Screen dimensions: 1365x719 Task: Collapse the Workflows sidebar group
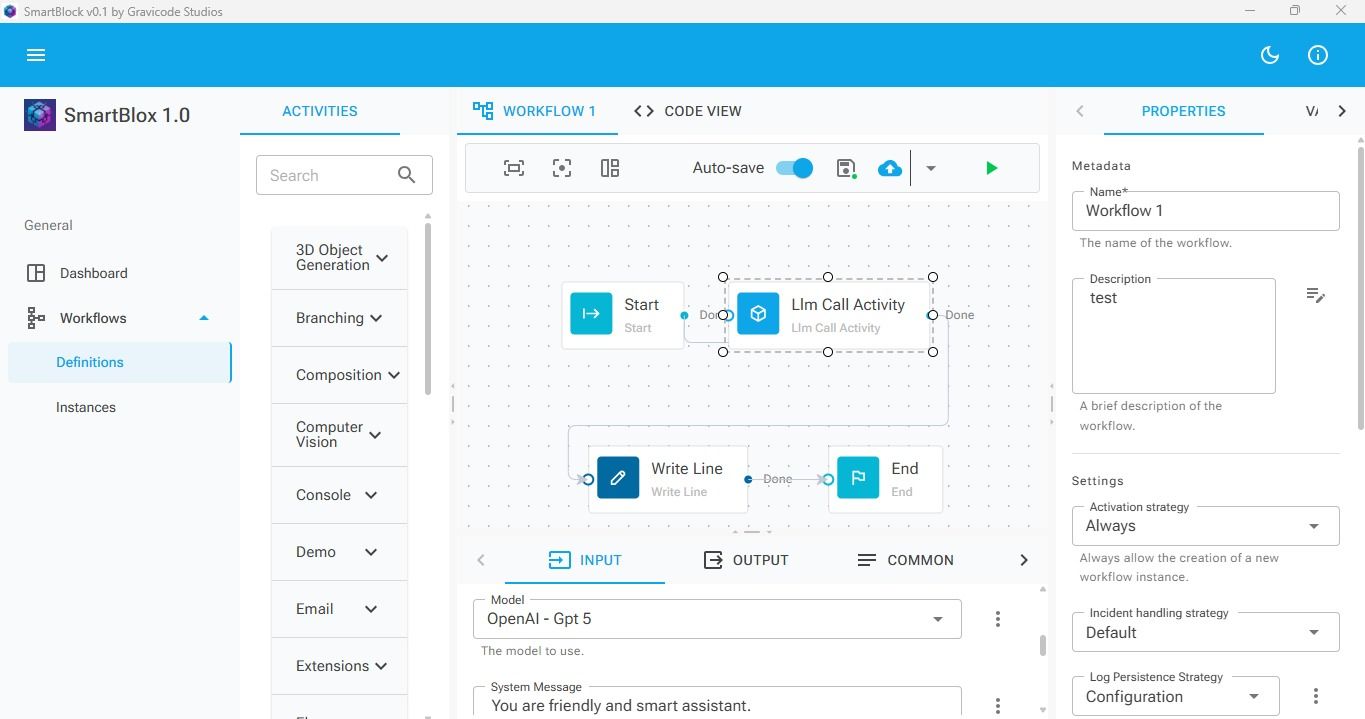pyautogui.click(x=204, y=318)
